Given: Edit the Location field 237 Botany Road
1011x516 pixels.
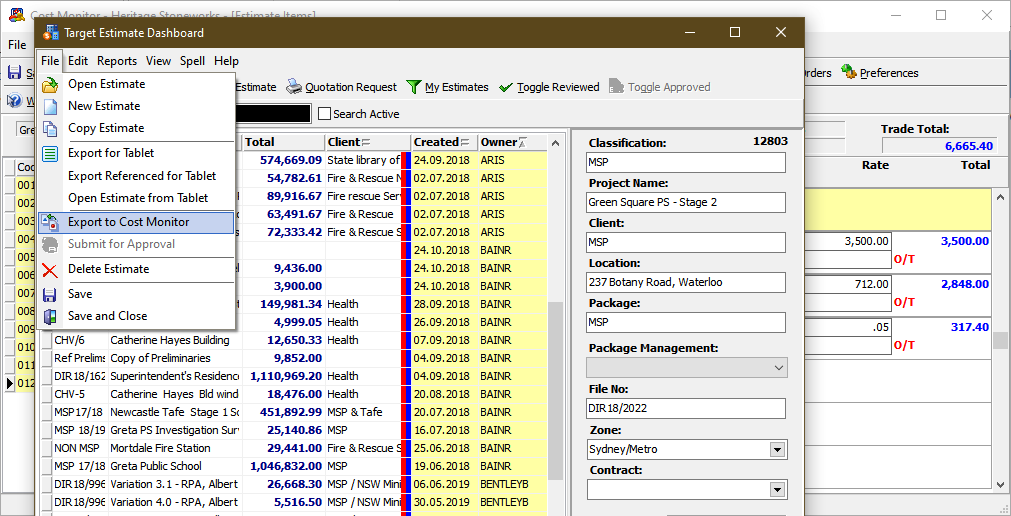Looking at the screenshot, I should (687, 283).
